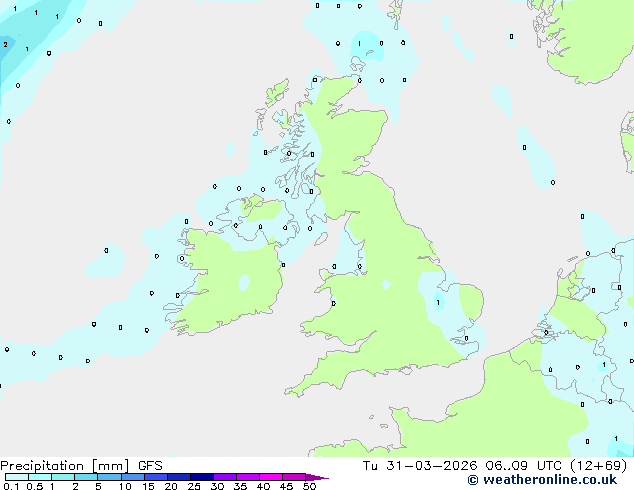Image resolution: width=634 pixels, height=490 pixels.
Task: Click the '06..09 UTC' time label
Action: (524, 466)
